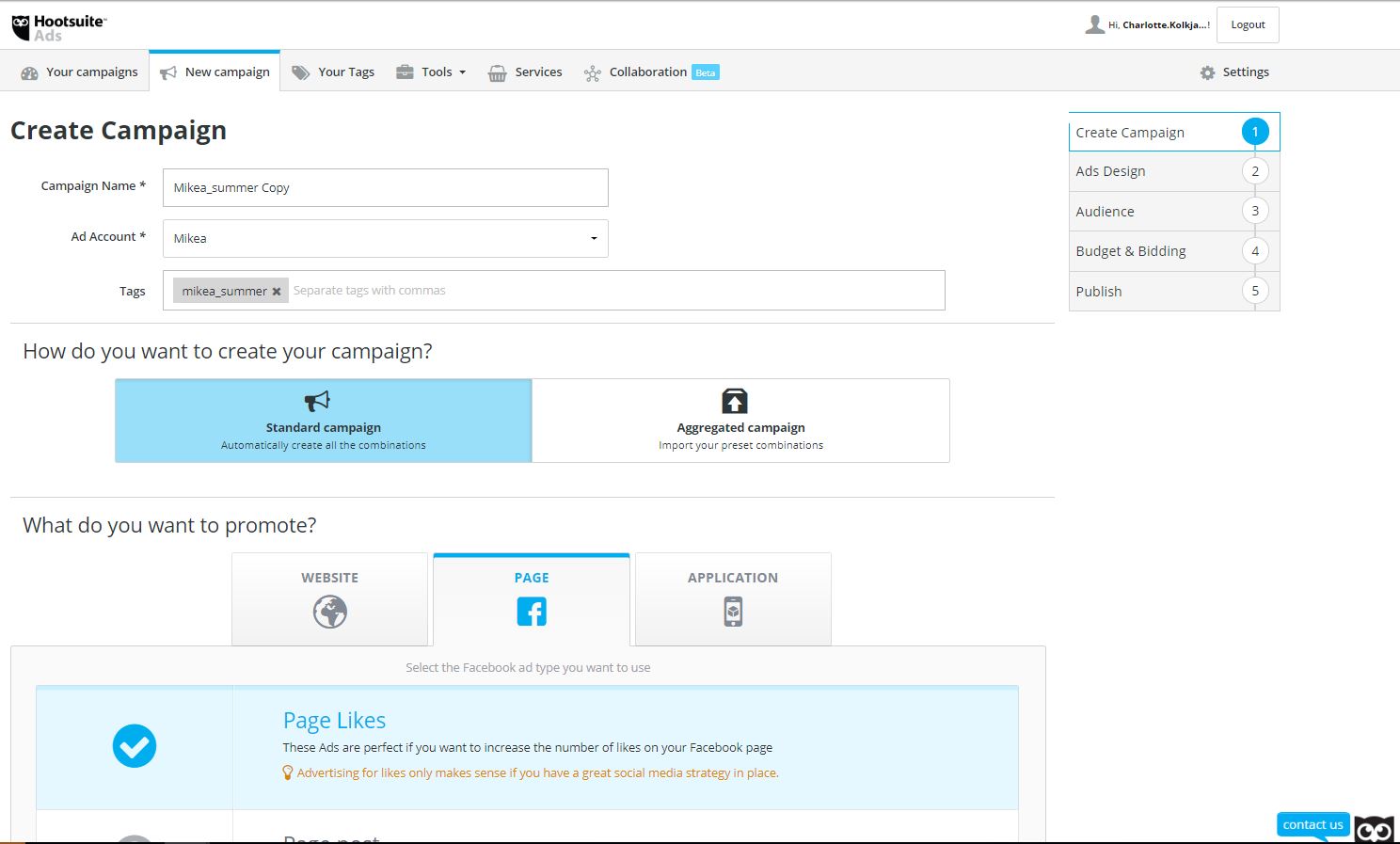
Task: Click the Settings gear icon
Action: [x=1208, y=72]
